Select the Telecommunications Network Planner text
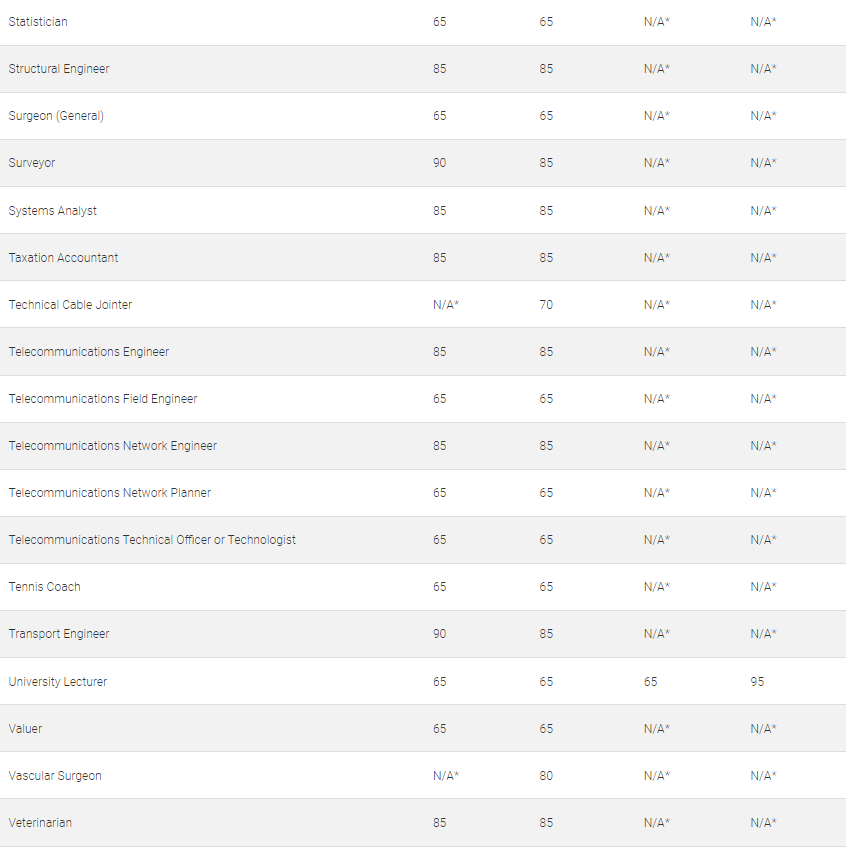 click(110, 493)
